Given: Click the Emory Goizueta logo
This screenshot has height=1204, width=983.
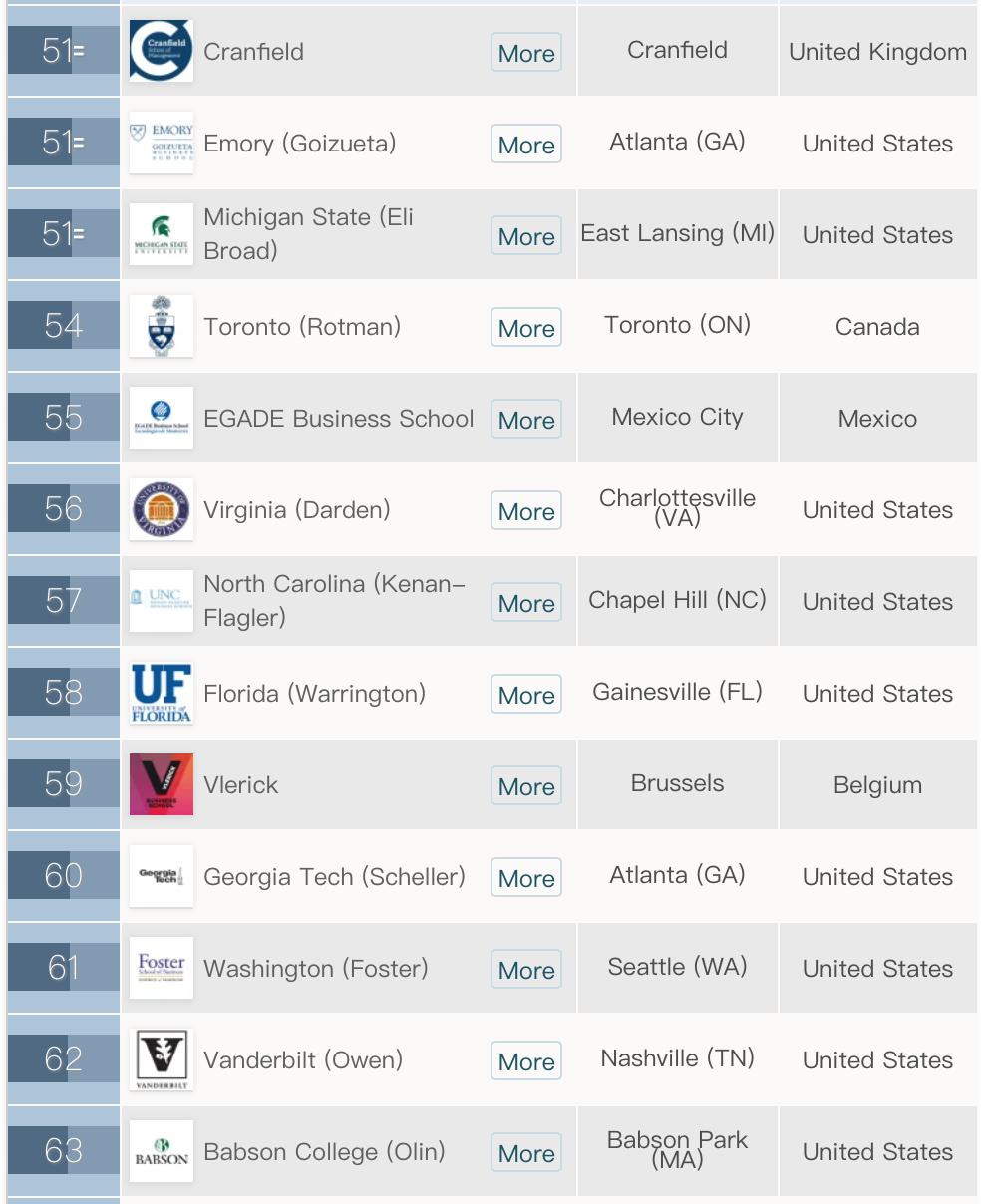Looking at the screenshot, I should (x=162, y=143).
